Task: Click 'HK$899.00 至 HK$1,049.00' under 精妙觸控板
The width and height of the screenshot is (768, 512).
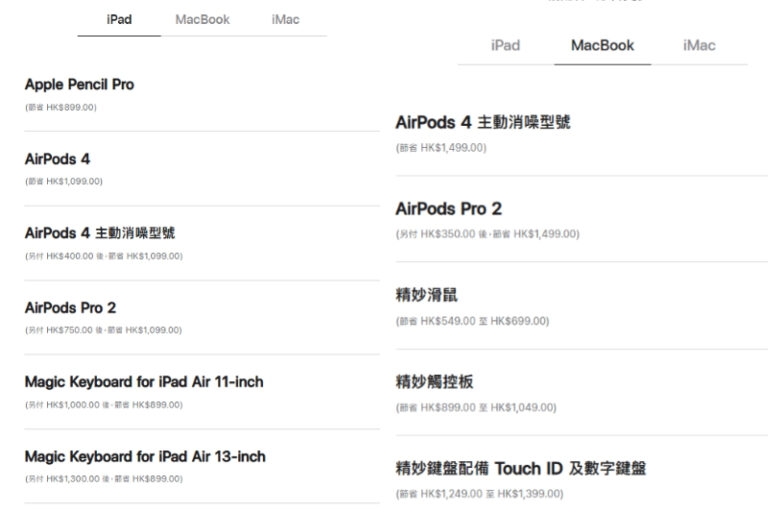Action: click(x=488, y=407)
